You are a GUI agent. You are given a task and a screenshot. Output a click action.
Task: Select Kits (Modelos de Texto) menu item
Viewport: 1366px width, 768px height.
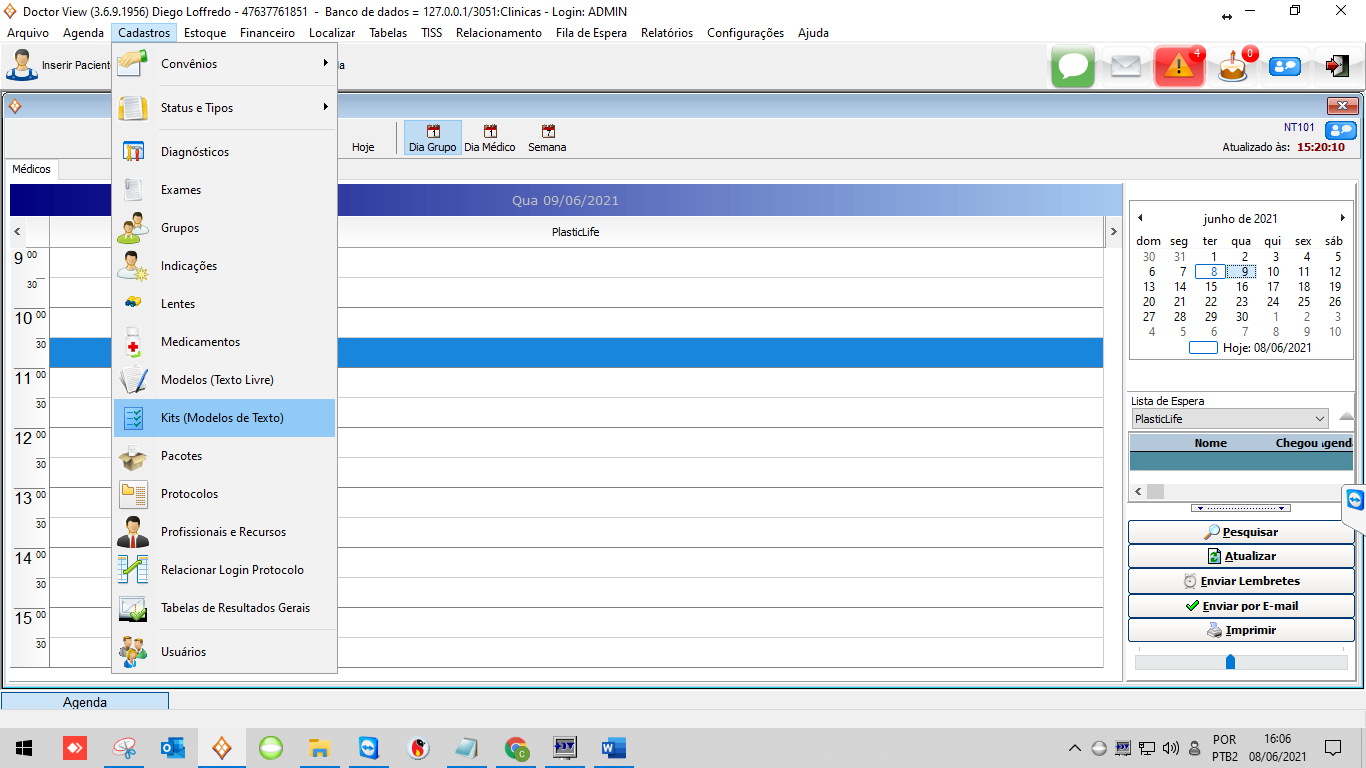click(224, 418)
